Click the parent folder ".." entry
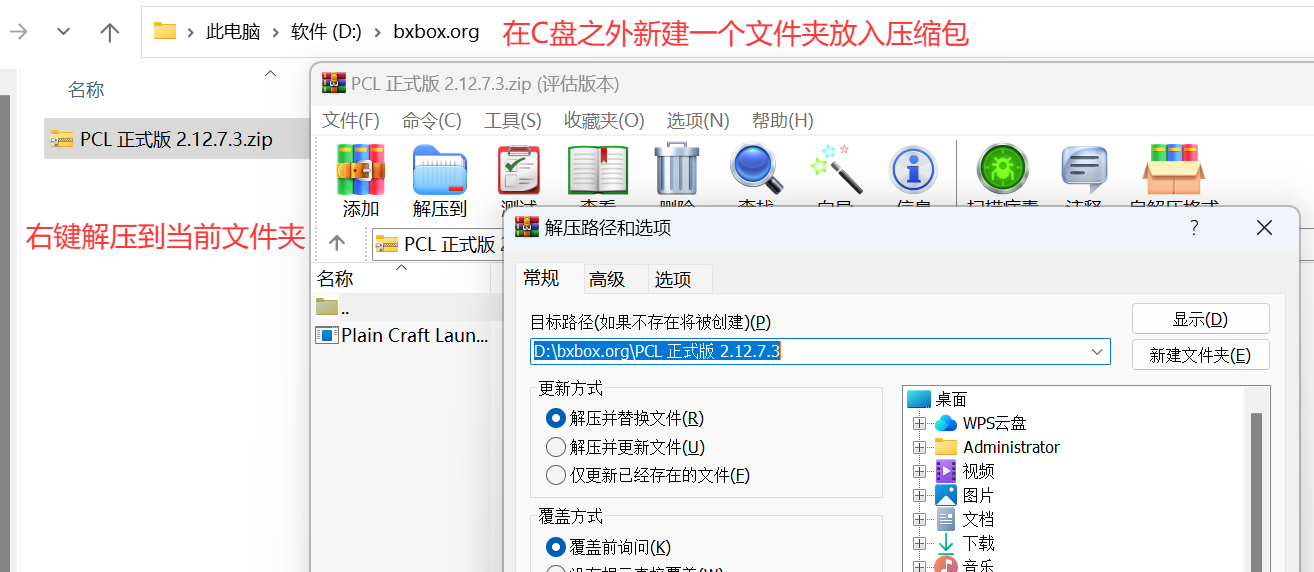The image size is (1314, 572). click(333, 306)
